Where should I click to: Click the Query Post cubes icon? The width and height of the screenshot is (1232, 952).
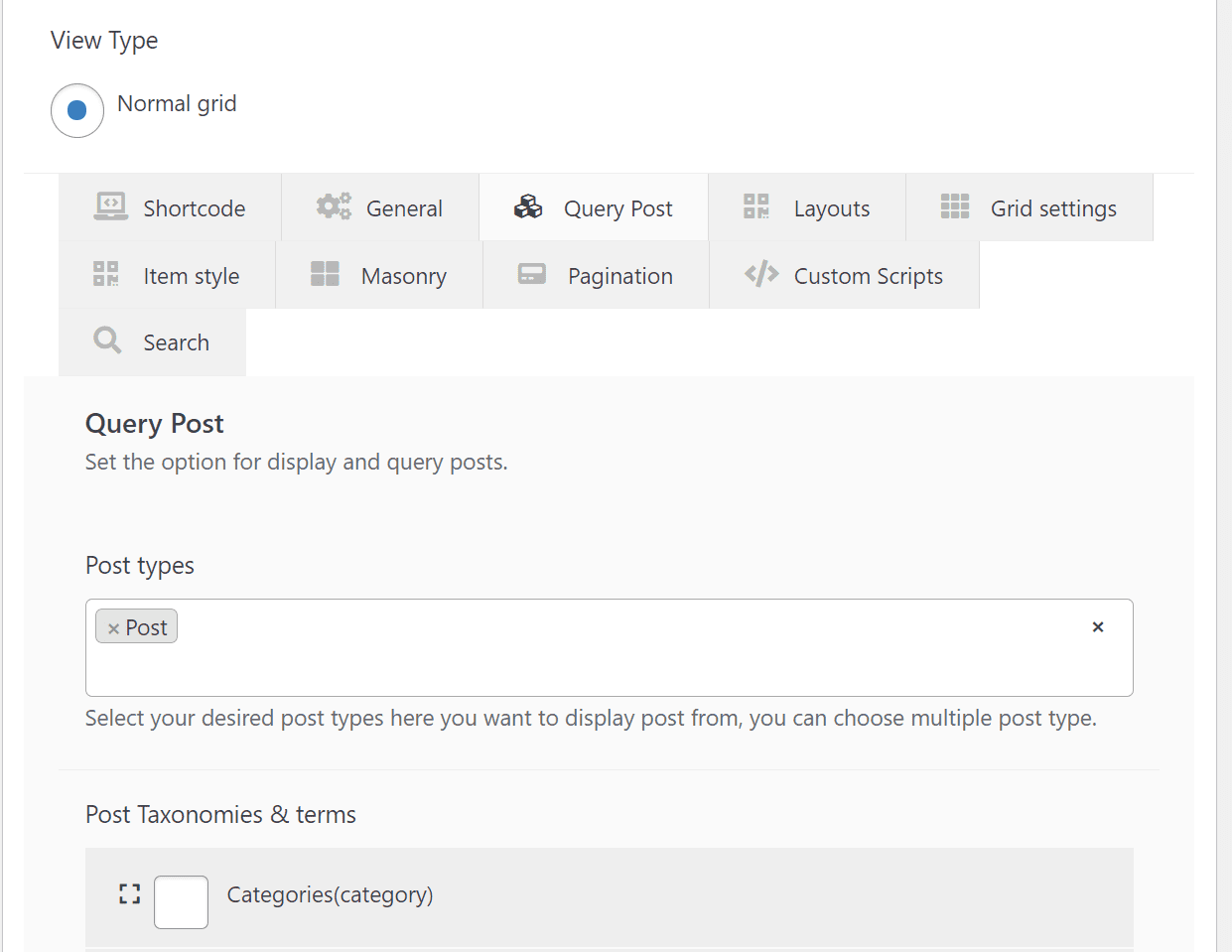point(528,206)
